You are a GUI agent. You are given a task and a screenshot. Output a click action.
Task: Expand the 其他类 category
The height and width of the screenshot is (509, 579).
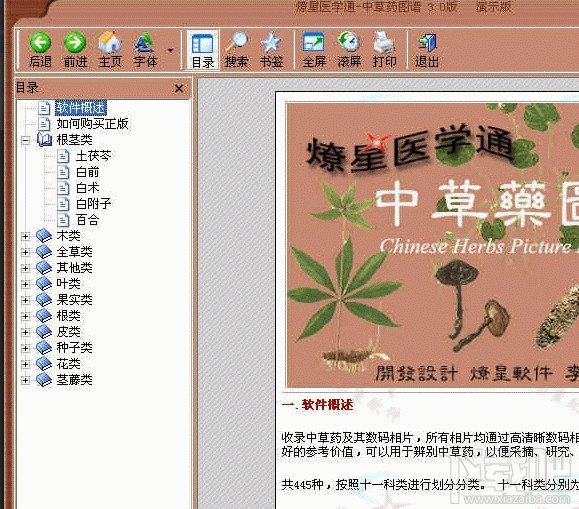click(25, 268)
